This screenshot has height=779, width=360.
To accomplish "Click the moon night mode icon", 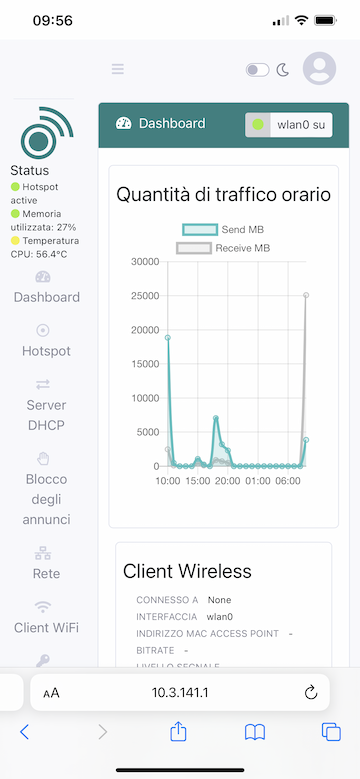I will (x=283, y=70).
